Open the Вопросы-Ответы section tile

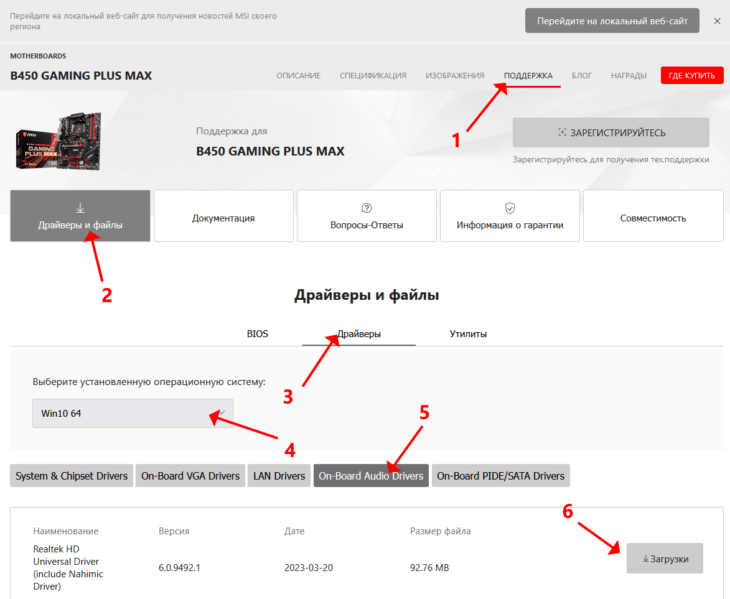pos(367,215)
